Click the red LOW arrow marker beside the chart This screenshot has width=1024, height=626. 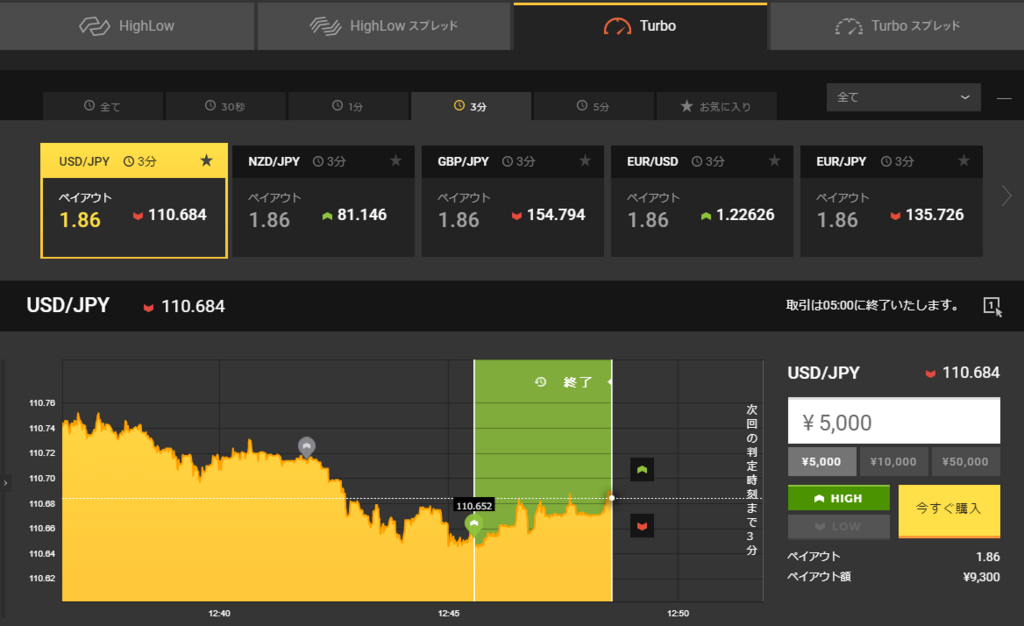641,524
